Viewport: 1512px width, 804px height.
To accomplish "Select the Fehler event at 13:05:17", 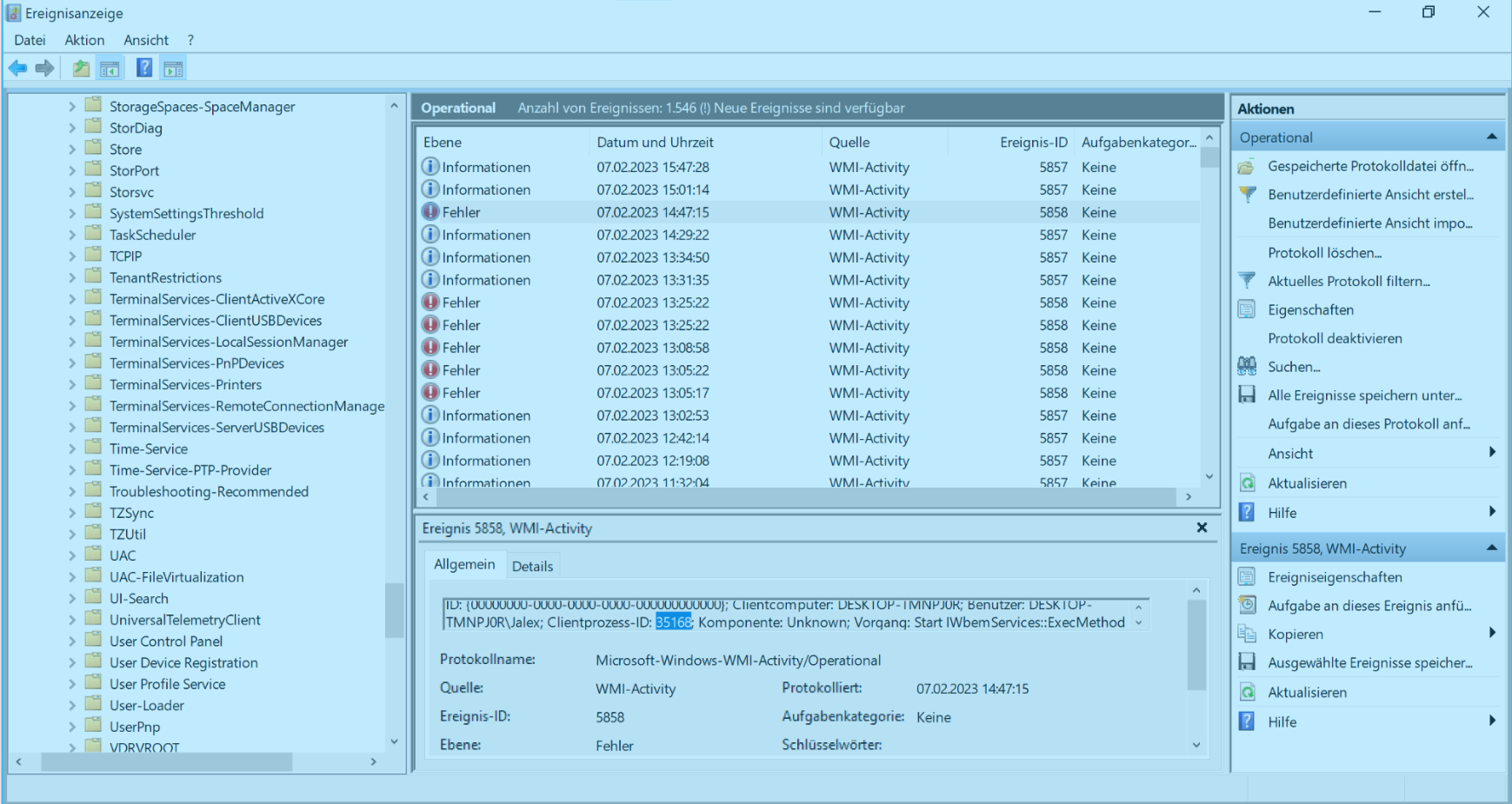I will [809, 393].
